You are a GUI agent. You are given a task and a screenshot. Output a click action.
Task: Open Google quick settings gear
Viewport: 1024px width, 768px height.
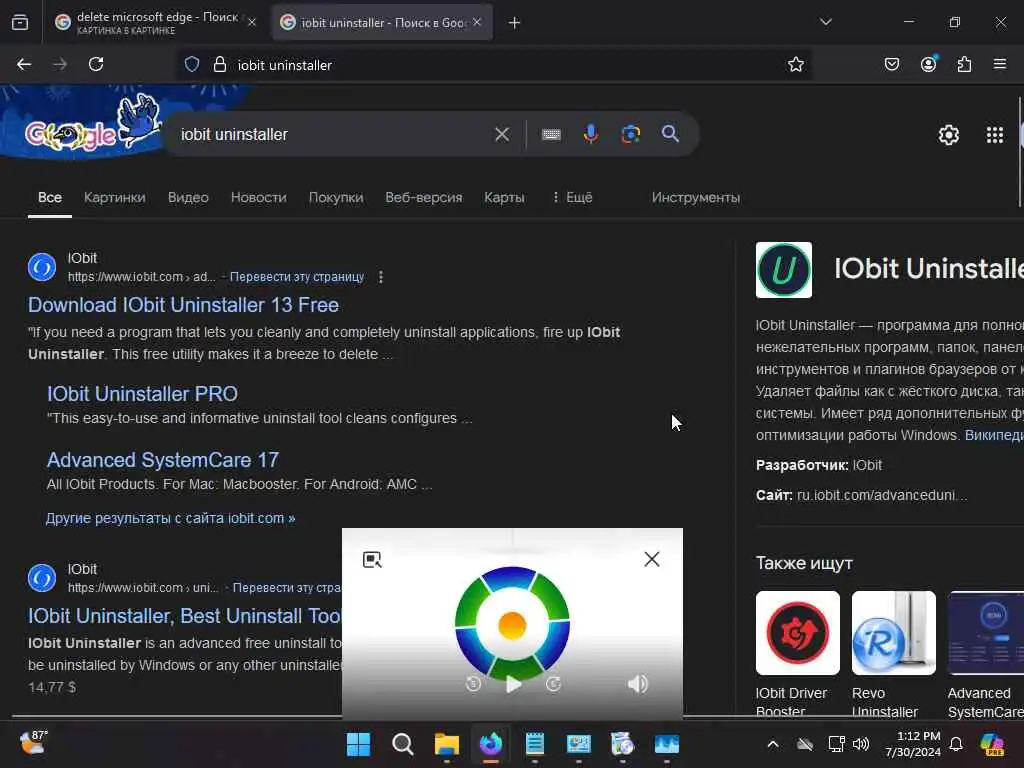(x=948, y=135)
